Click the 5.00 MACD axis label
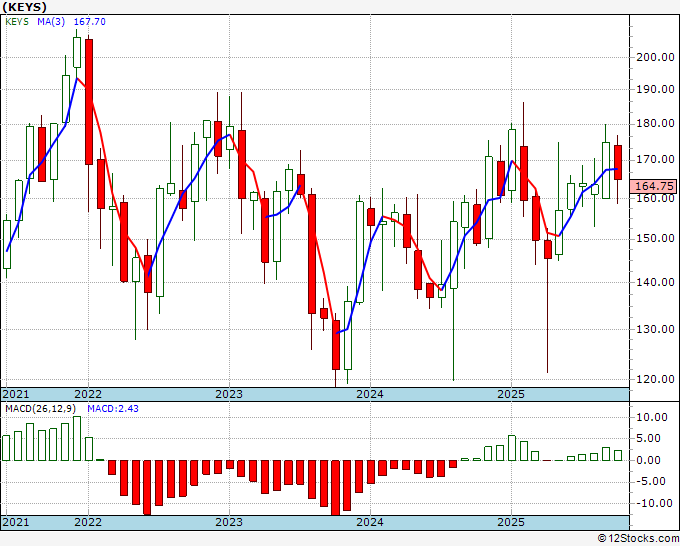Image resolution: width=680 pixels, height=546 pixels. pyautogui.click(x=649, y=438)
